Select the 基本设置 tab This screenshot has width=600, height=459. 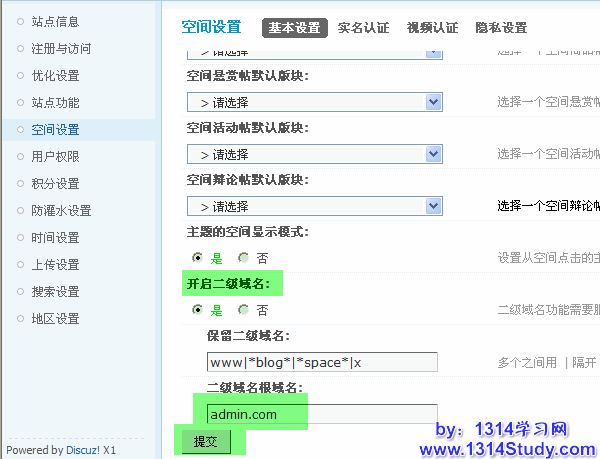(x=295, y=28)
